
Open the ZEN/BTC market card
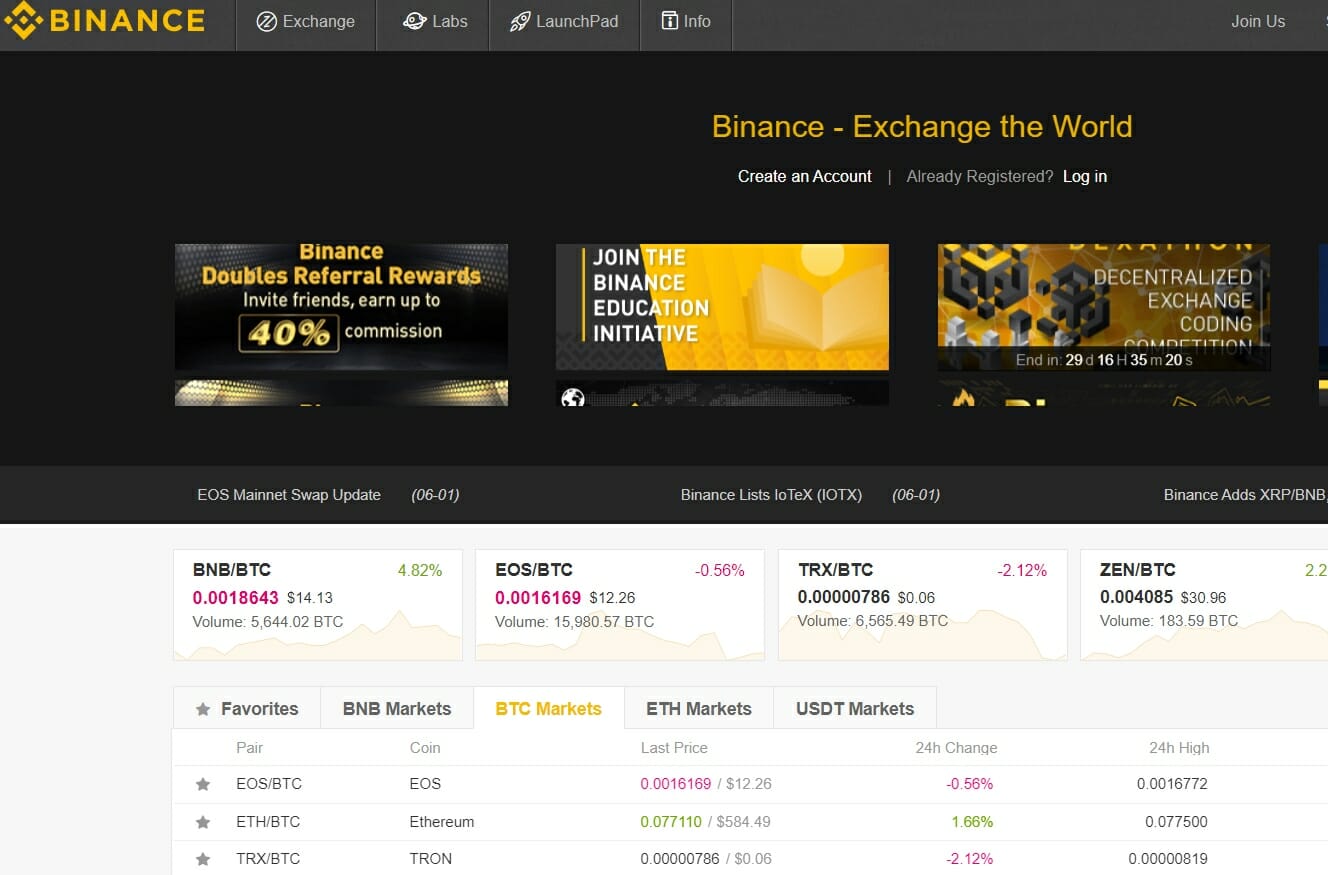pyautogui.click(x=1204, y=604)
